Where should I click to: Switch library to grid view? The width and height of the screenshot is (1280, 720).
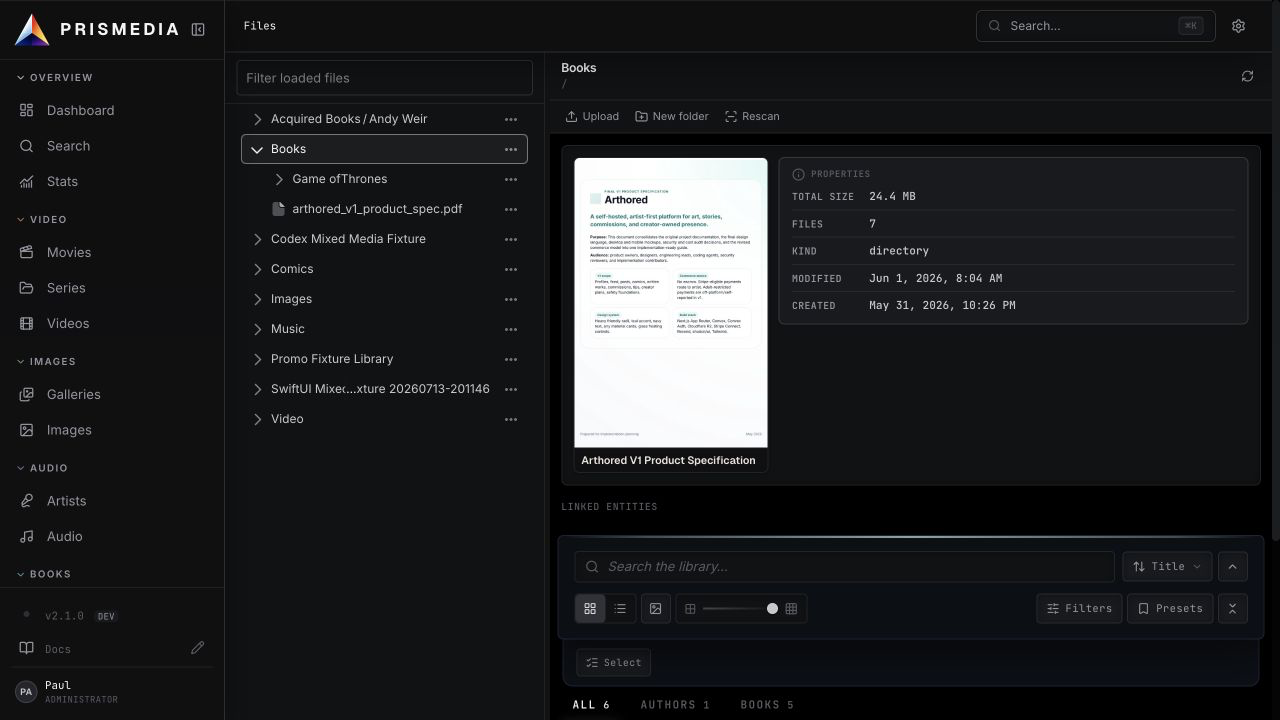[x=590, y=609]
